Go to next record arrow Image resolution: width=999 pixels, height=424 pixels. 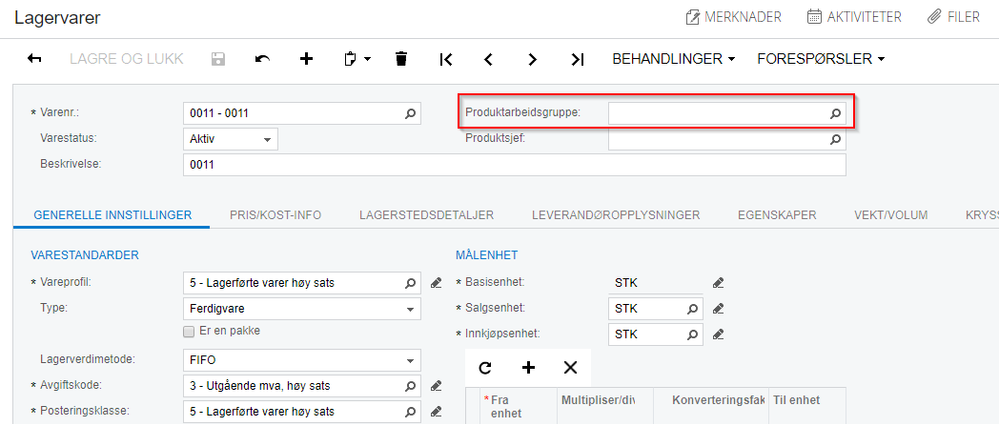tap(533, 59)
